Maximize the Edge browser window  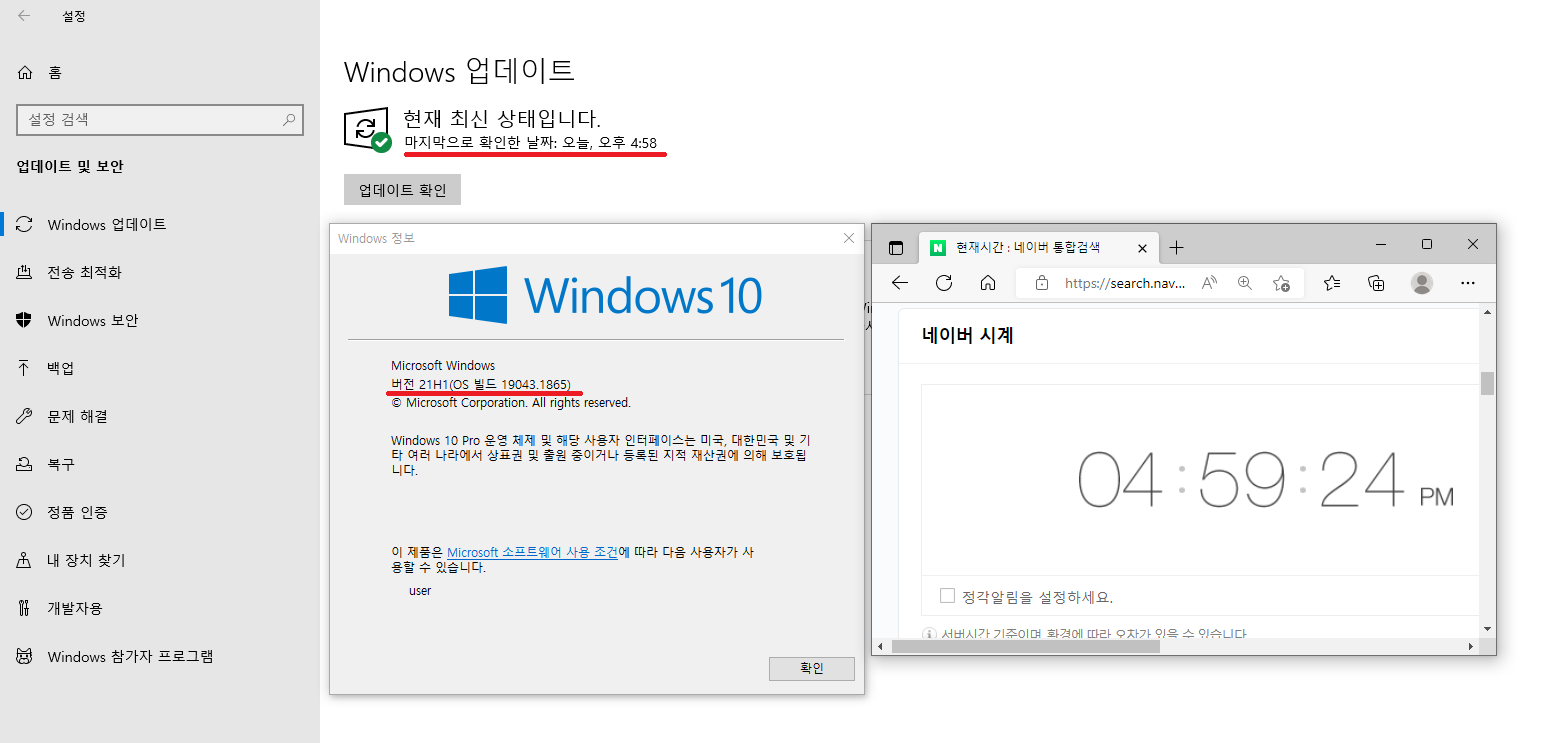tap(1427, 244)
